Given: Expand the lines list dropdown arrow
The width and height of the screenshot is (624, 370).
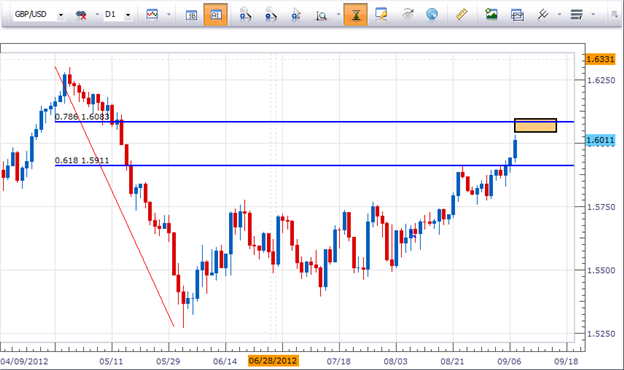Looking at the screenshot, I should pyautogui.click(x=593, y=15).
